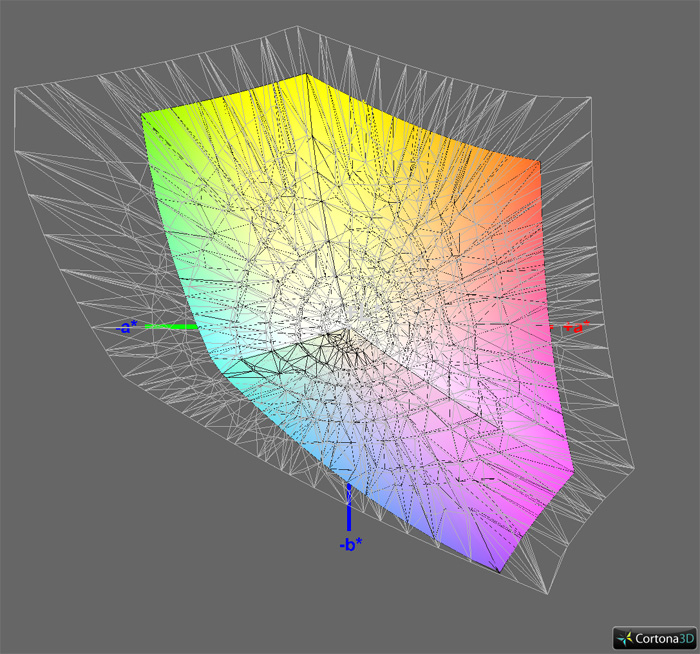Select the -b* axis label
This screenshot has width=700, height=654.
click(x=349, y=544)
